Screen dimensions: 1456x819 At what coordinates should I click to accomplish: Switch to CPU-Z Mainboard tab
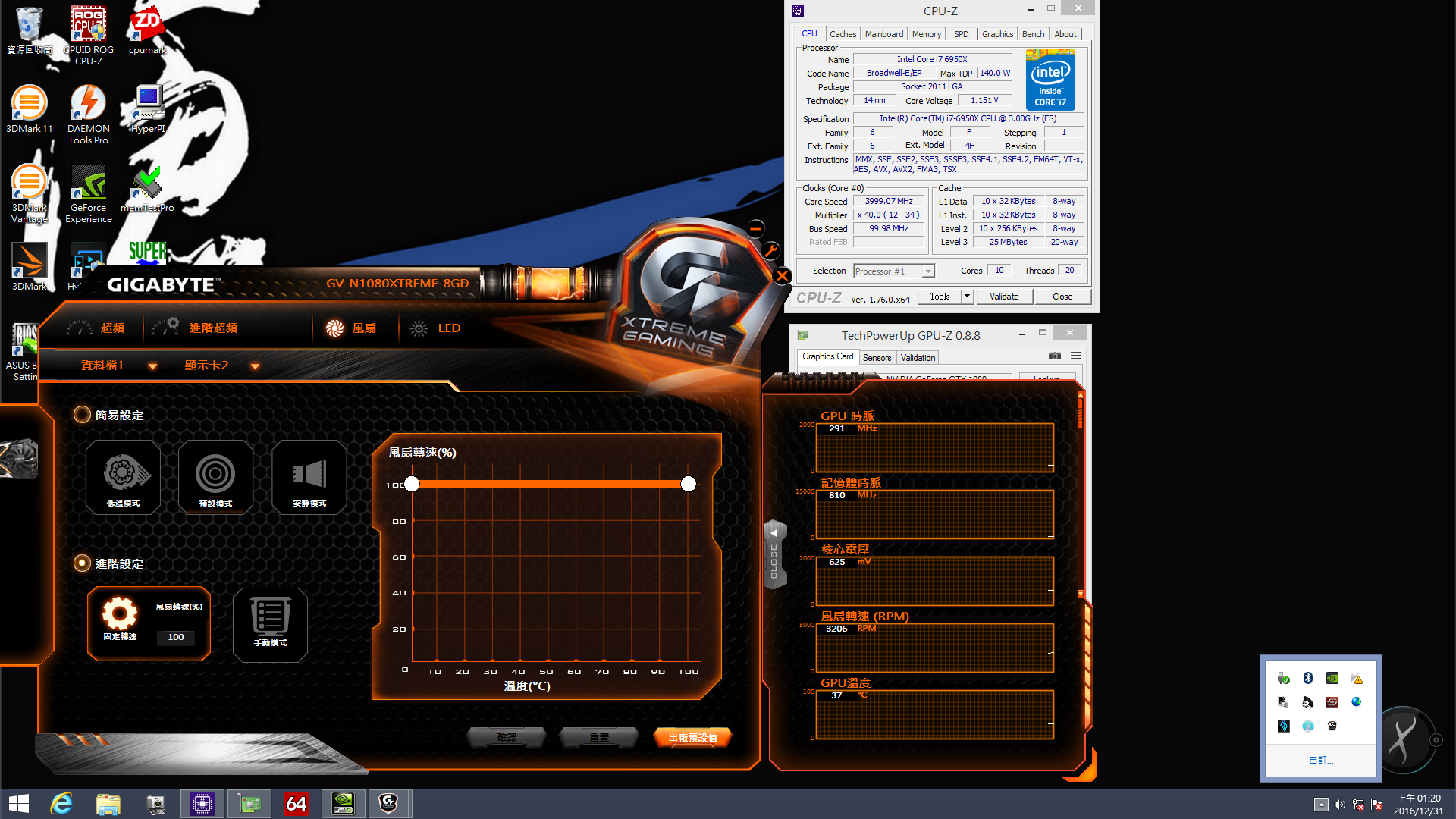click(x=884, y=34)
